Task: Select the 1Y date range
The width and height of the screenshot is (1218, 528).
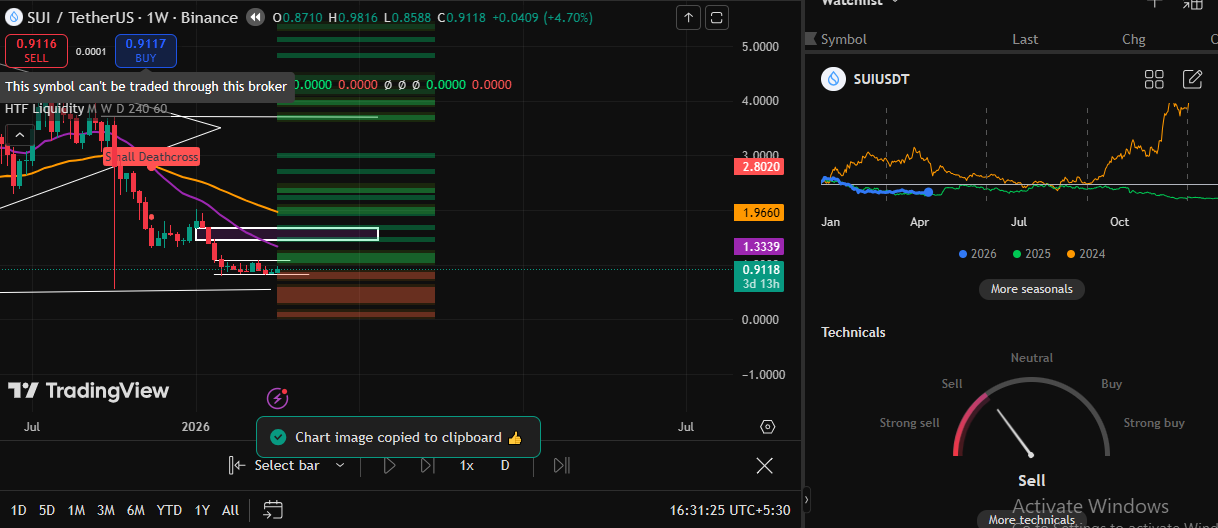Action: (202, 510)
